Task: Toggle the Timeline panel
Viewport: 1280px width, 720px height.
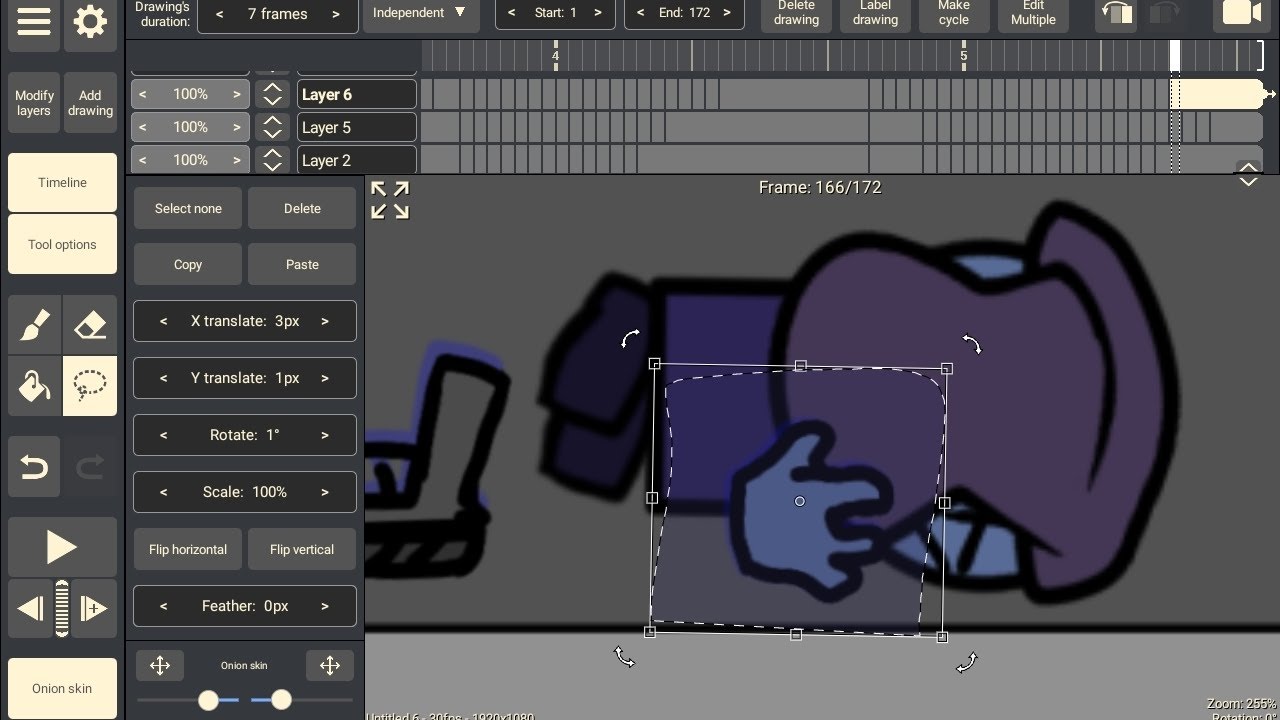Action: pos(62,182)
